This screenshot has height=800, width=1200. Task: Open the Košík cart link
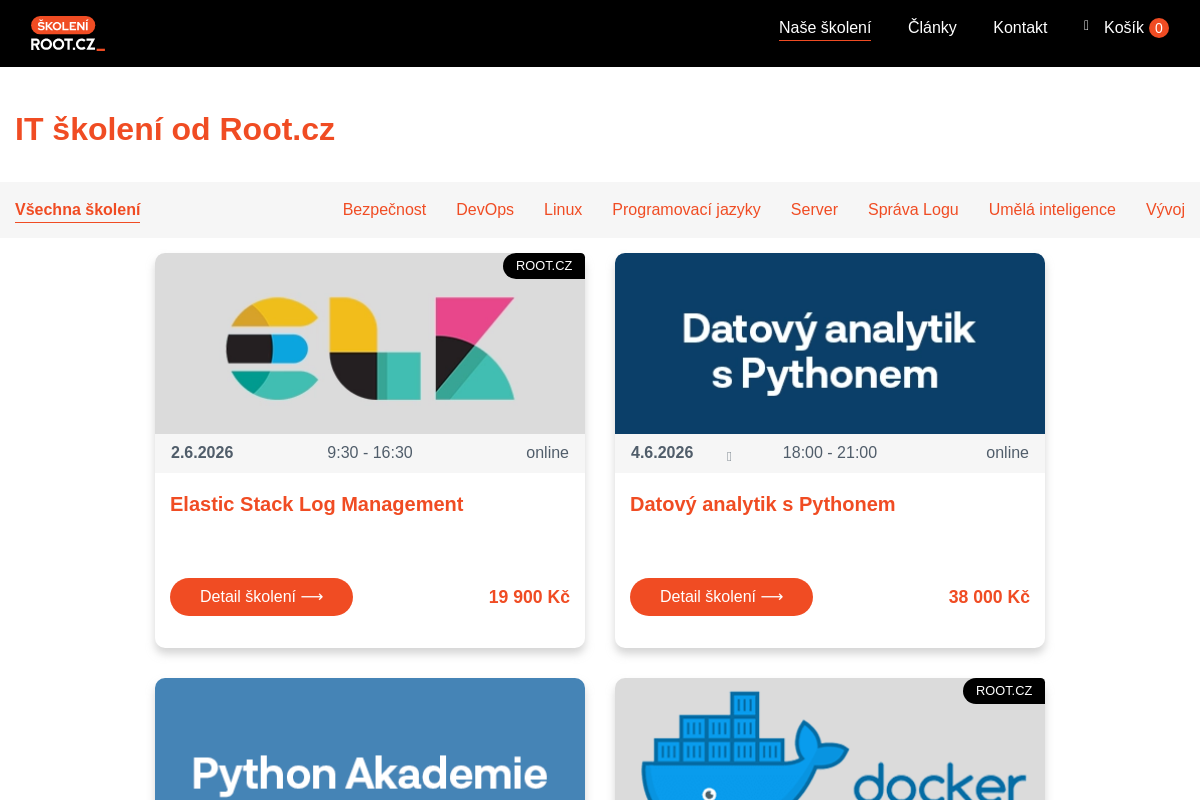[x=1124, y=28]
